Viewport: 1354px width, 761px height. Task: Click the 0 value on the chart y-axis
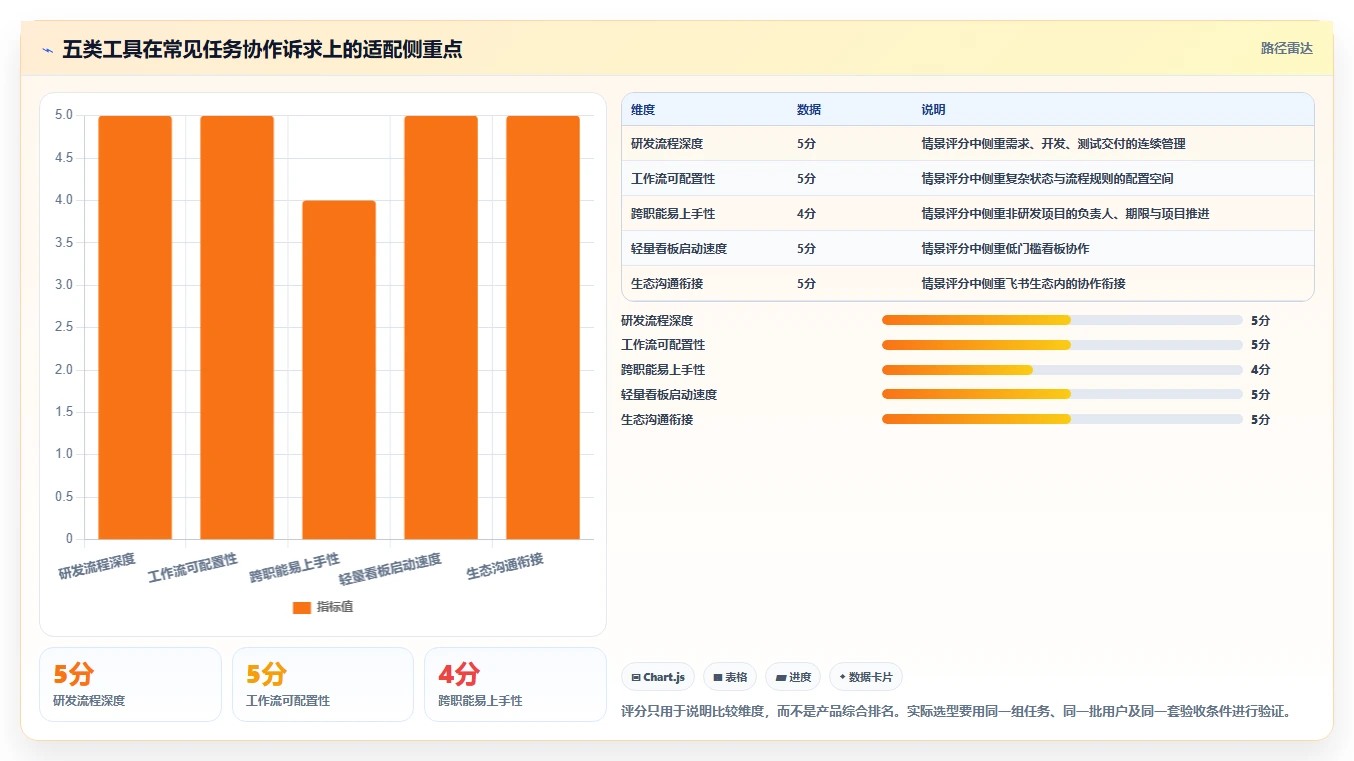coord(70,539)
